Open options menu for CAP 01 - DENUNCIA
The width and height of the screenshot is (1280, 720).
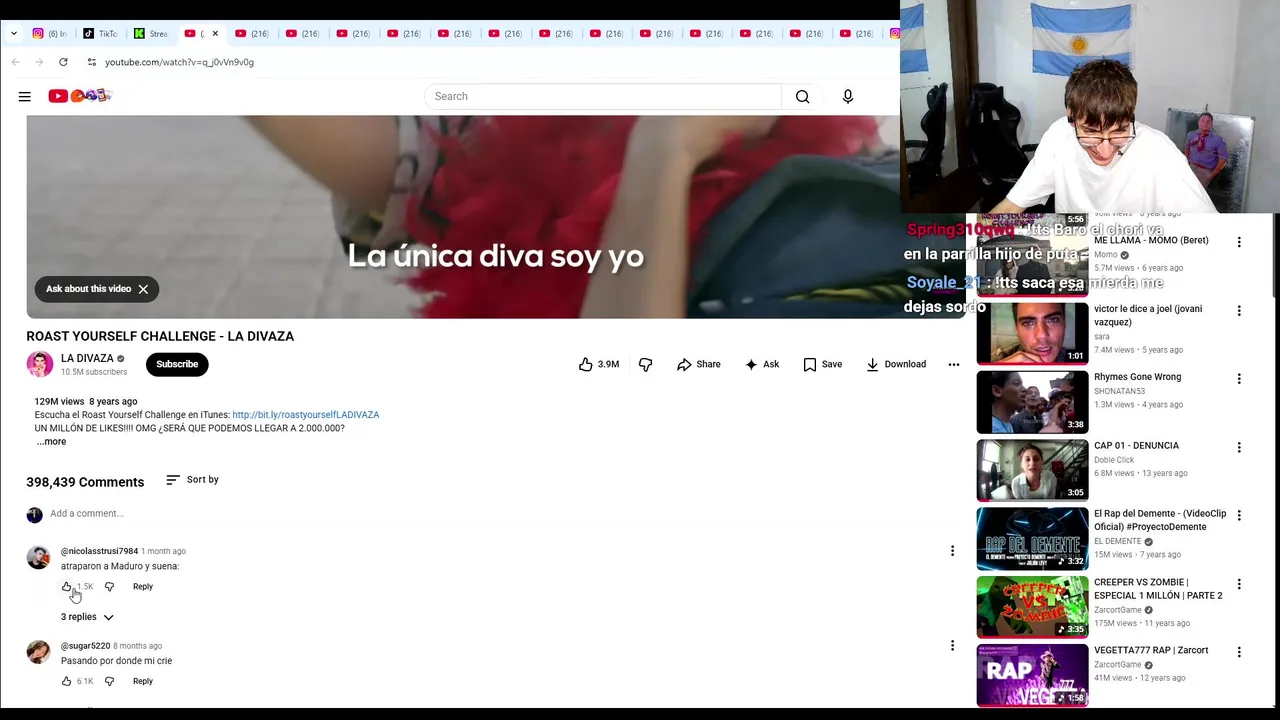(x=1239, y=447)
